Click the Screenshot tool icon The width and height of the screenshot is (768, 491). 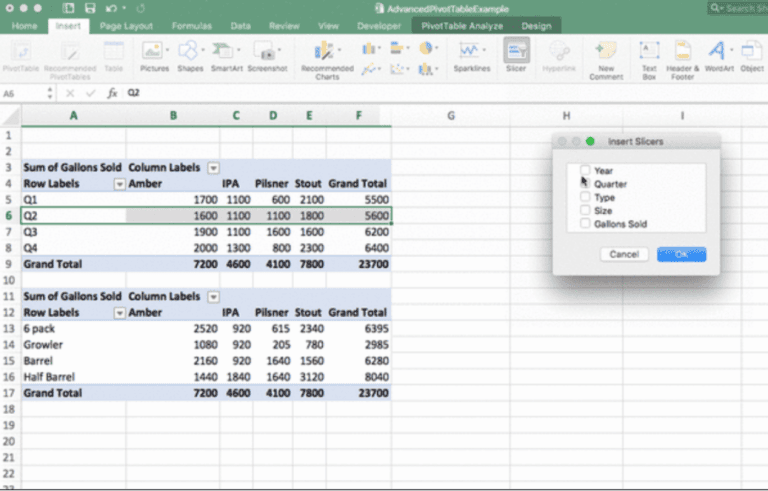click(x=265, y=53)
